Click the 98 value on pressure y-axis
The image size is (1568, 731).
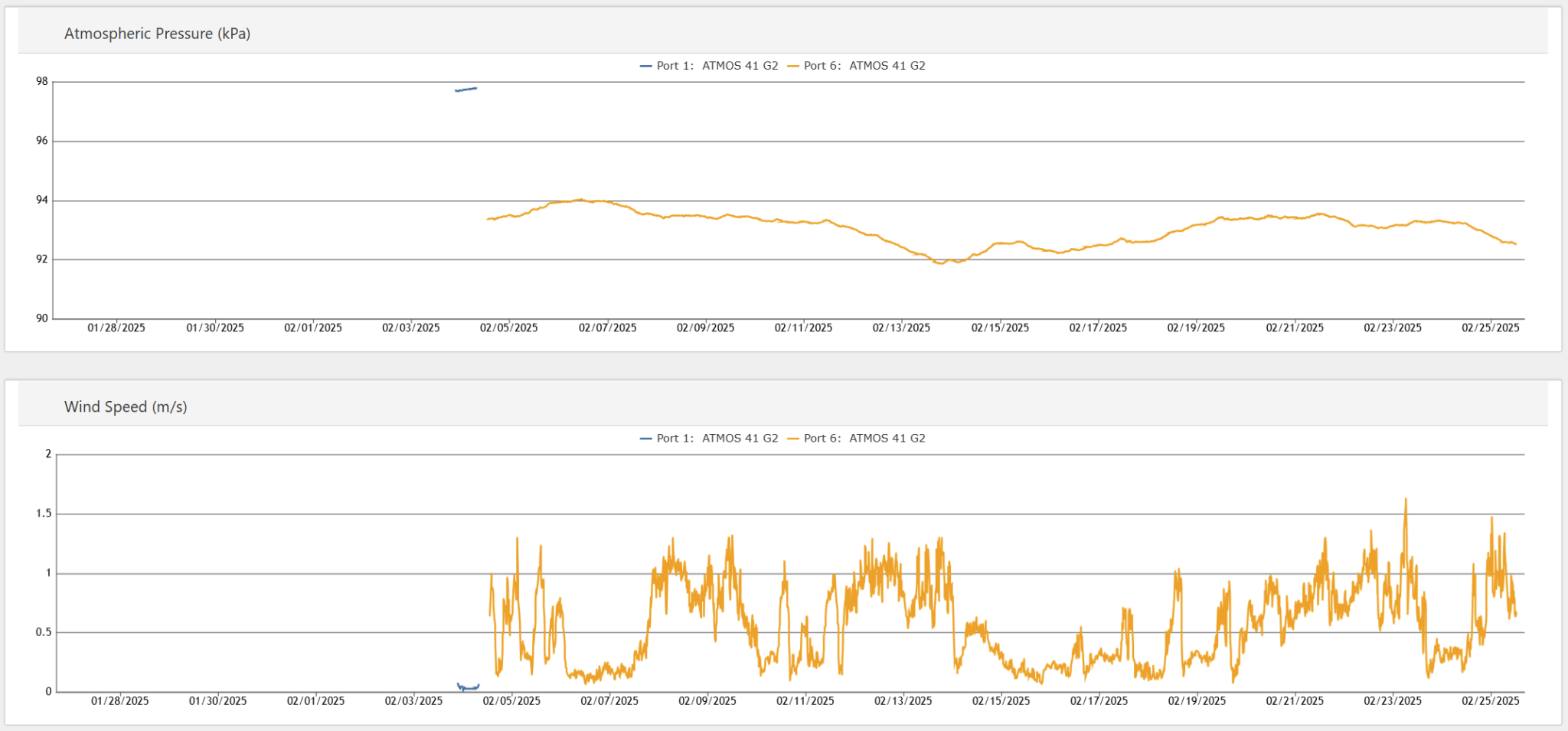coord(41,82)
